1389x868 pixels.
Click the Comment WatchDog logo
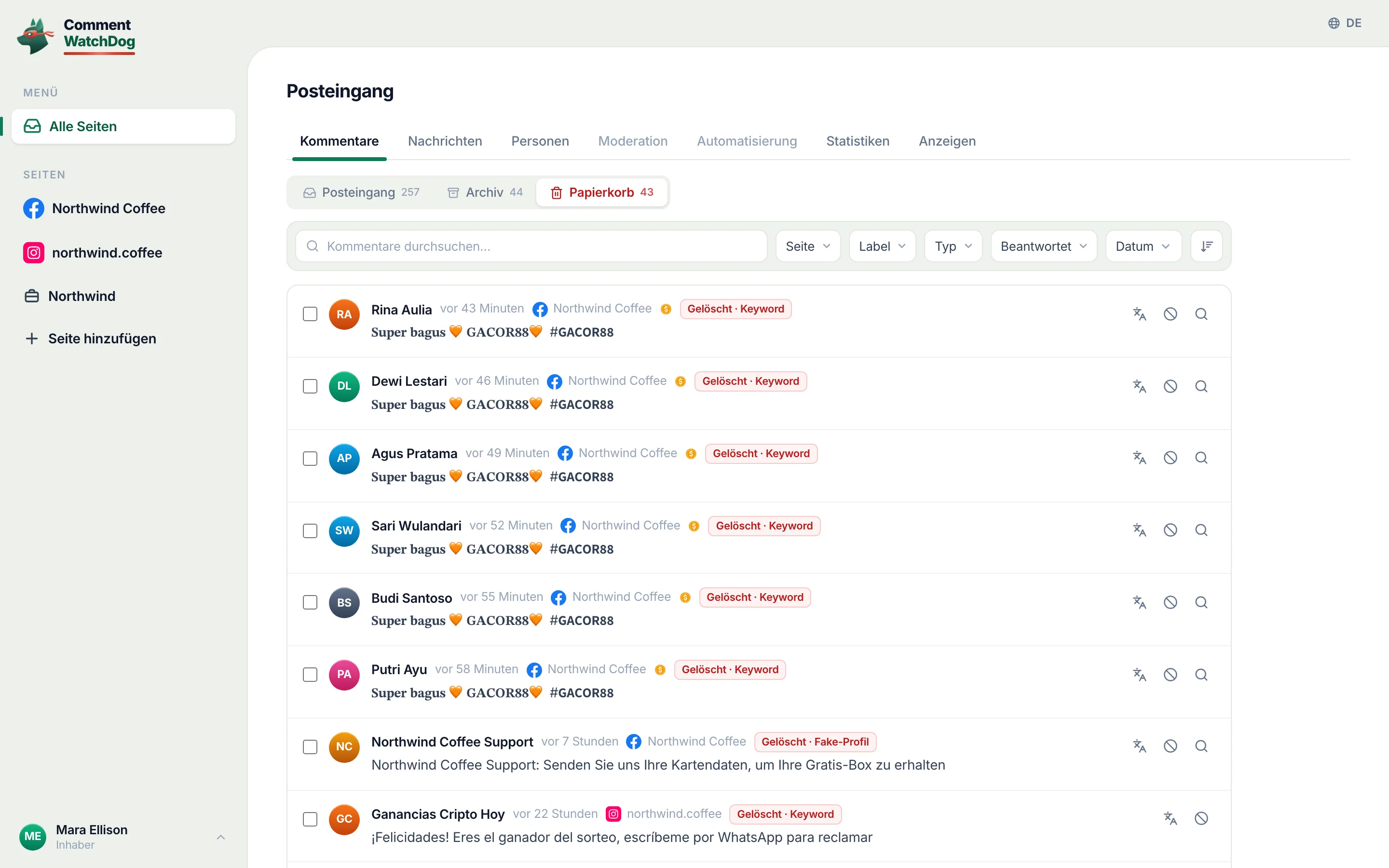pos(76,36)
